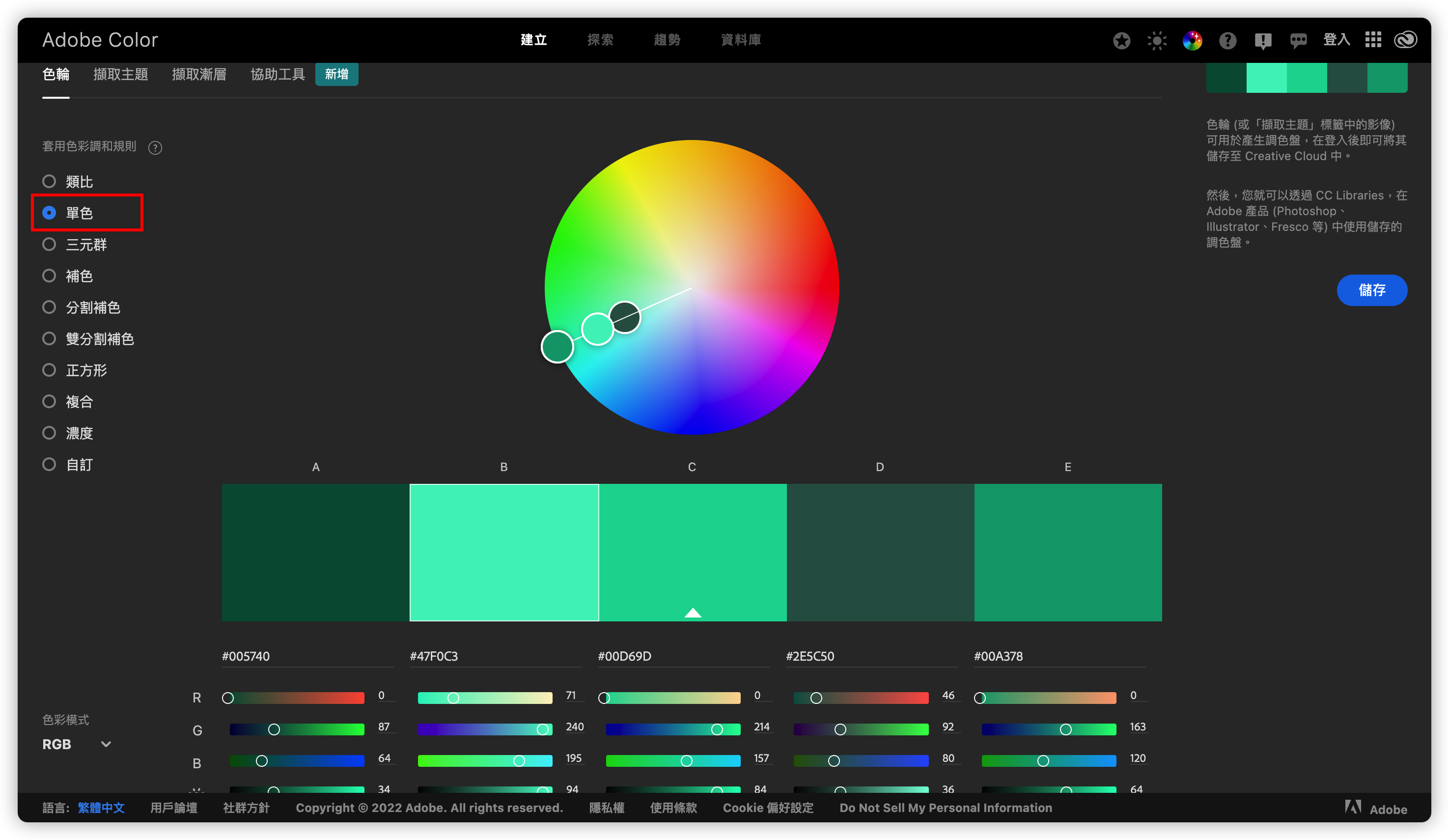1449x840 pixels.
Task: Click the G slider for swatch D
Action: click(x=861, y=729)
